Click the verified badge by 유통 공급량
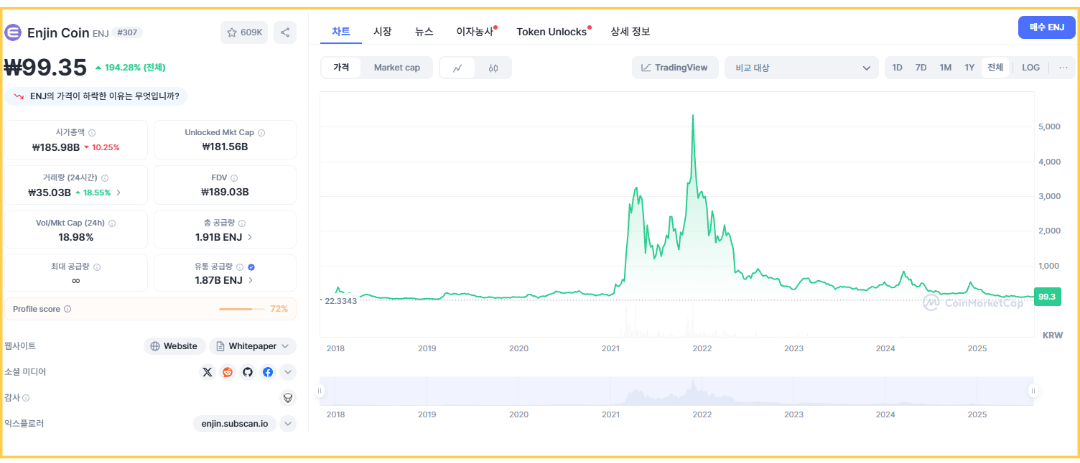 pyautogui.click(x=251, y=267)
